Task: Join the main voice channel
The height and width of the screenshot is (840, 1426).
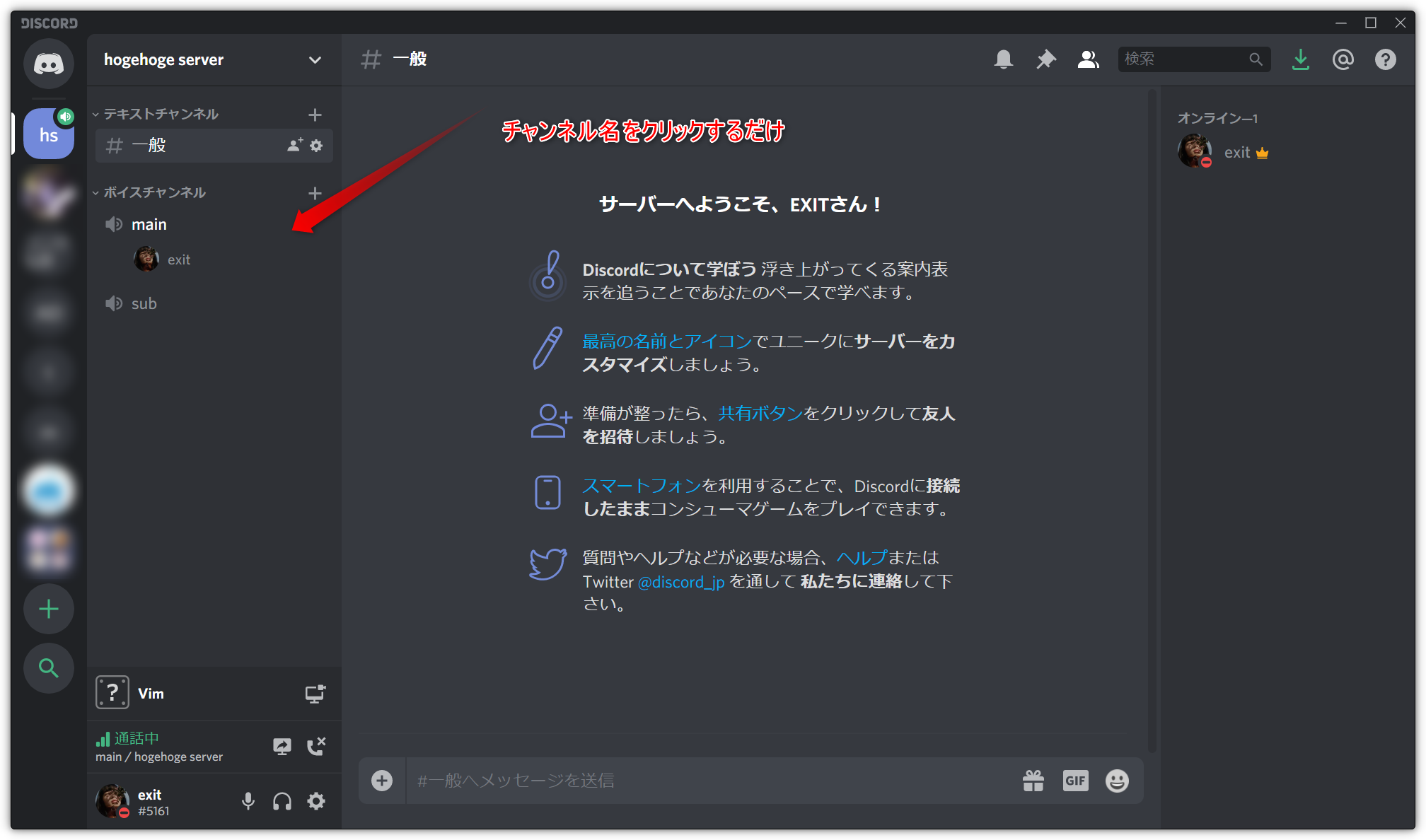Action: click(214, 224)
